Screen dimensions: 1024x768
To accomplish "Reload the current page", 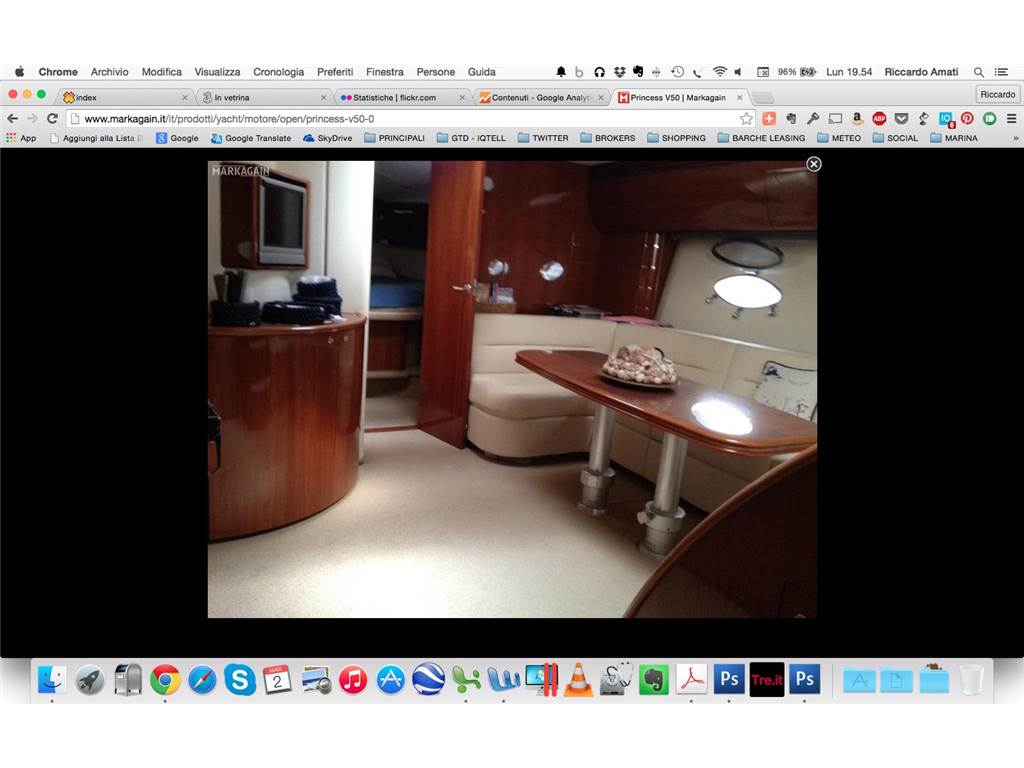I will click(x=53, y=119).
